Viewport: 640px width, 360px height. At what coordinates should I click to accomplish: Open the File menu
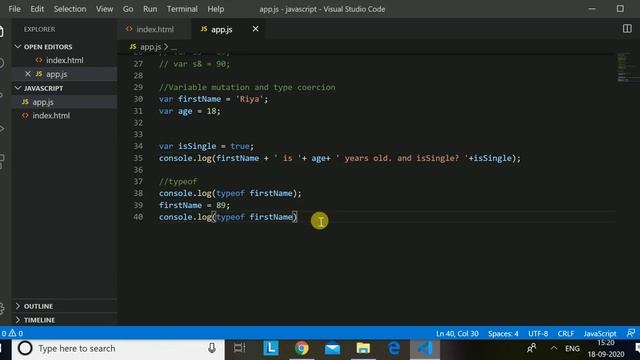[x=14, y=9]
